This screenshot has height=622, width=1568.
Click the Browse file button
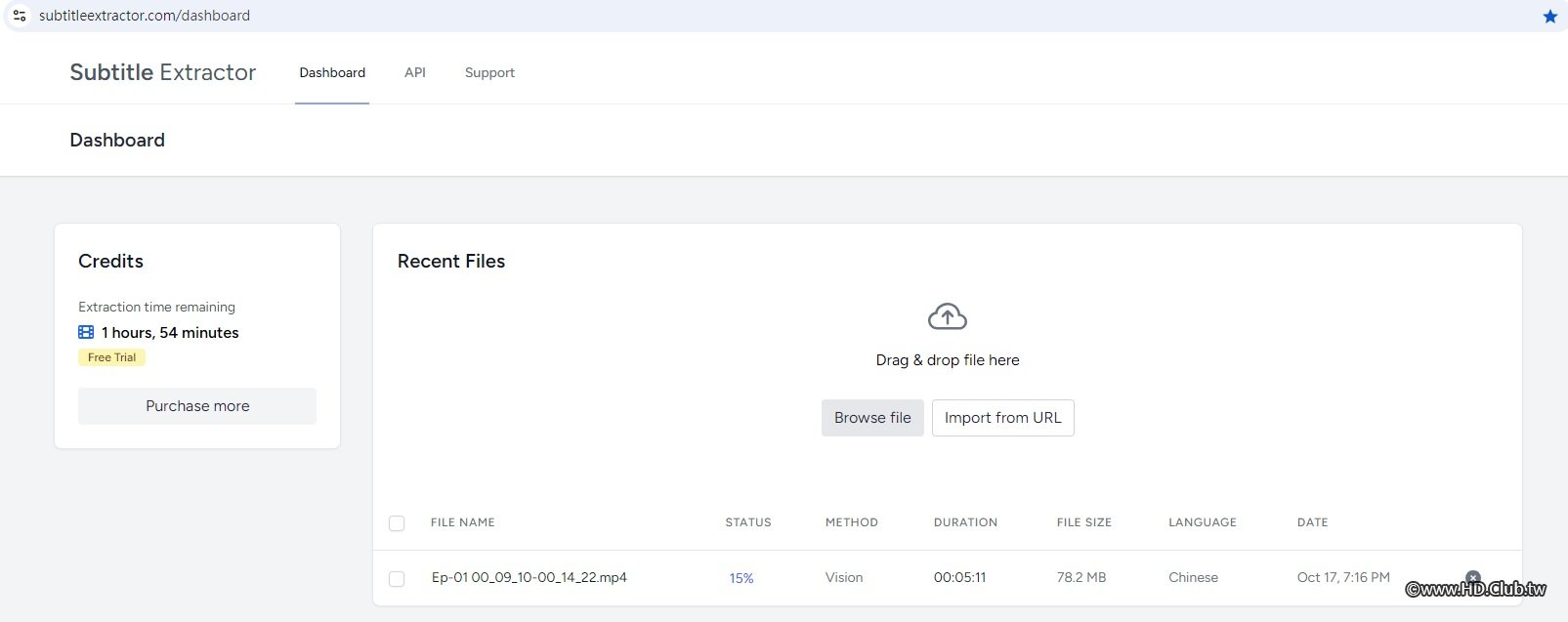pyautogui.click(x=872, y=418)
